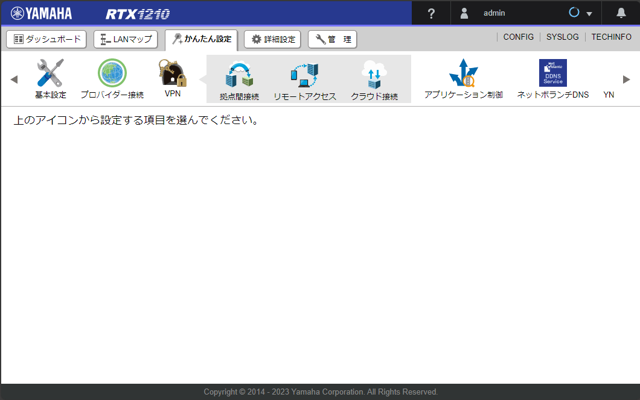640x400 pixels.
Task: Open the SYSLOG link
Action: tap(562, 37)
